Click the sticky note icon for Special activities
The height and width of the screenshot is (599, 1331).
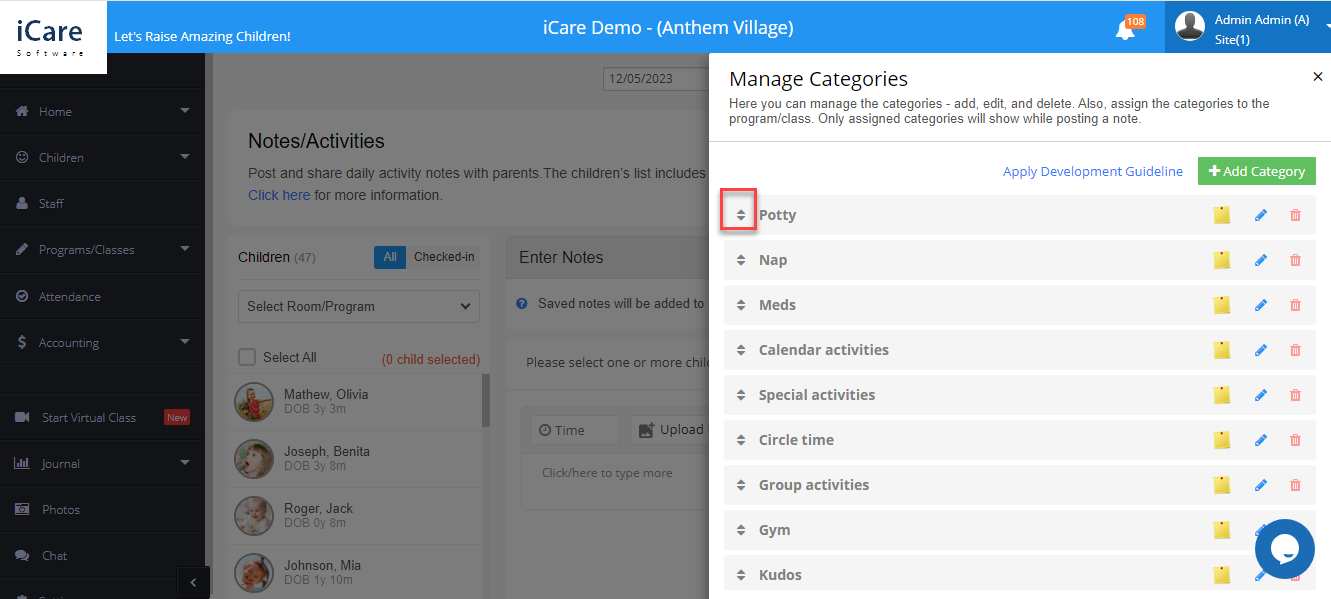click(1221, 395)
